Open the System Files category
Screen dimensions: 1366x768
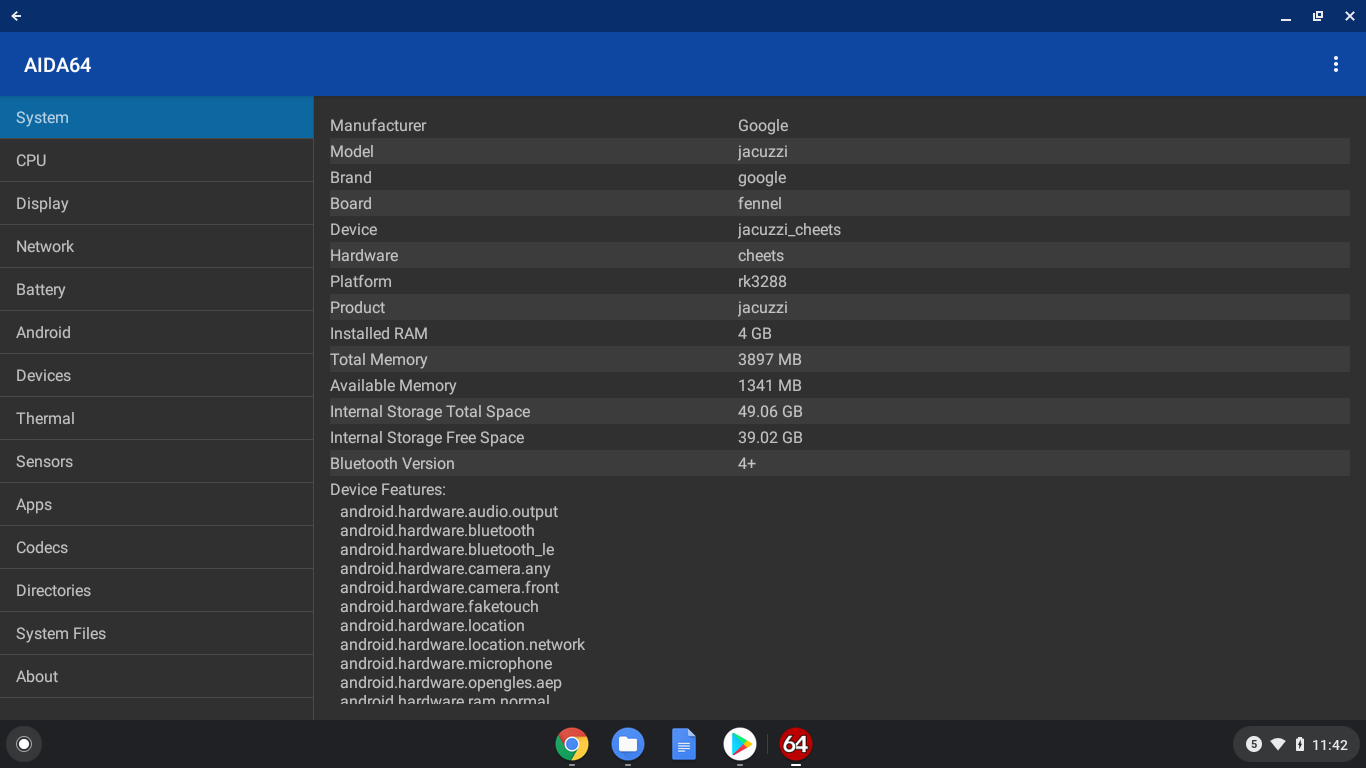157,633
